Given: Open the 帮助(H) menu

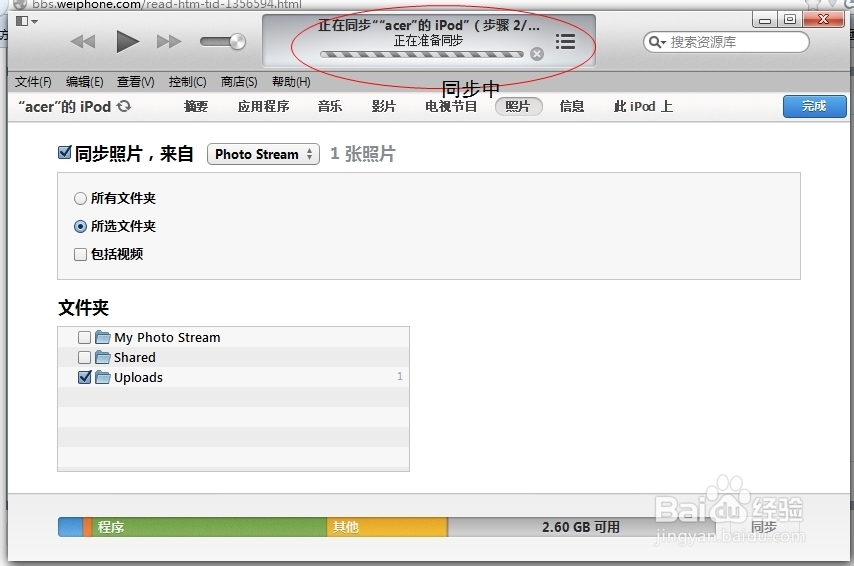Looking at the screenshot, I should point(291,82).
